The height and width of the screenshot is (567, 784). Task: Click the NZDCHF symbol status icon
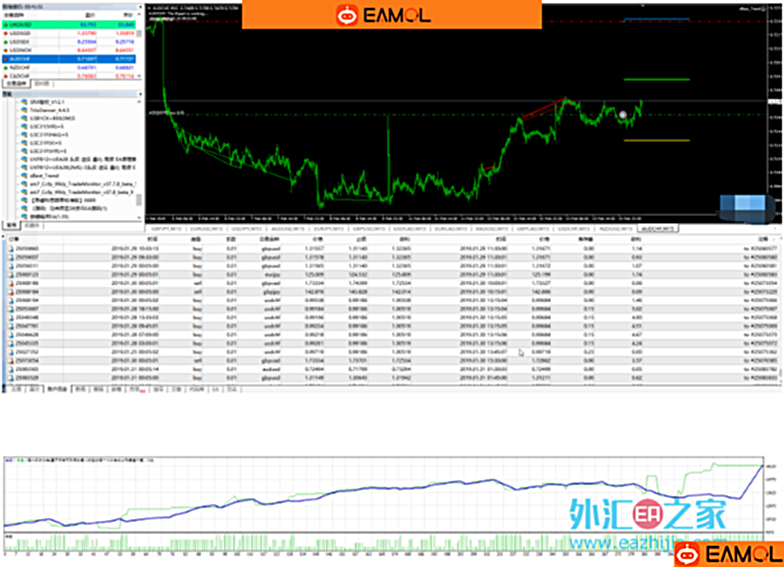tap(5, 67)
